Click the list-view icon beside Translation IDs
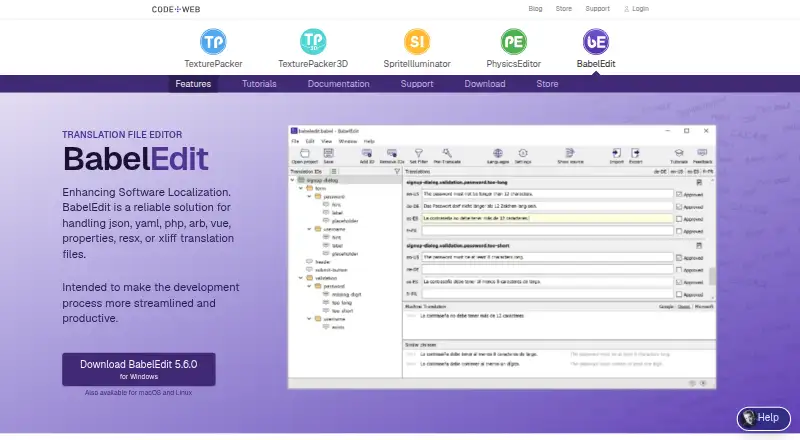 pyautogui.click(x=334, y=172)
